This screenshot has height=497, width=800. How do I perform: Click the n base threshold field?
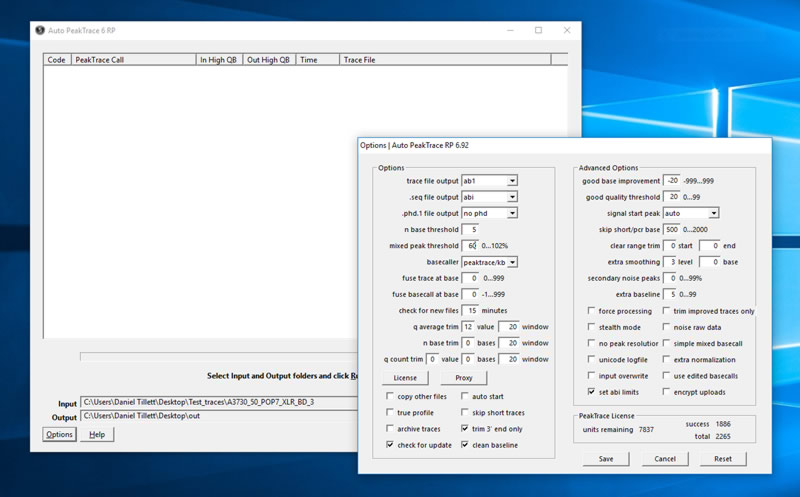click(470, 230)
